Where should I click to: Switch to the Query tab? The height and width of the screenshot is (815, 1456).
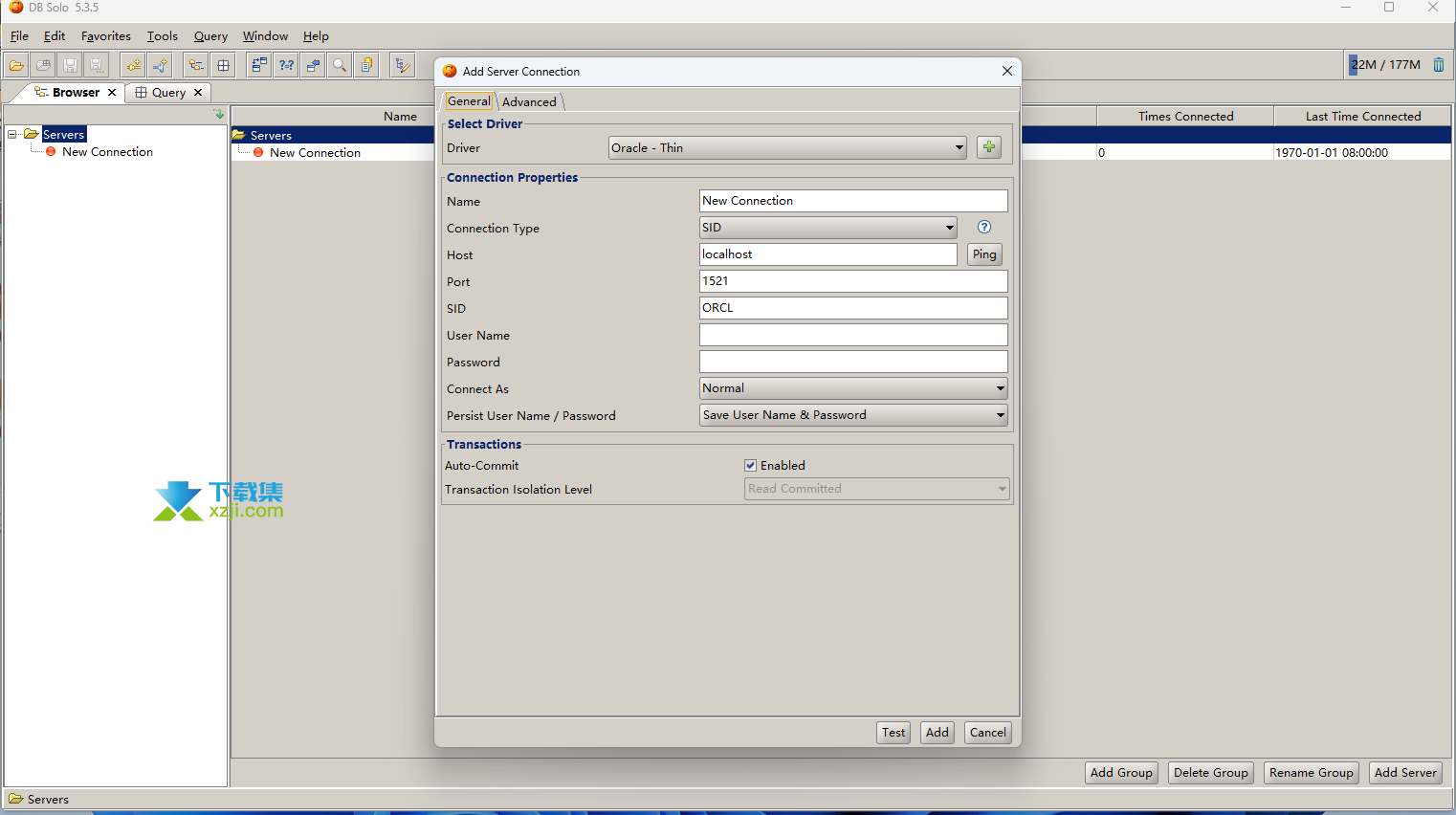click(168, 93)
